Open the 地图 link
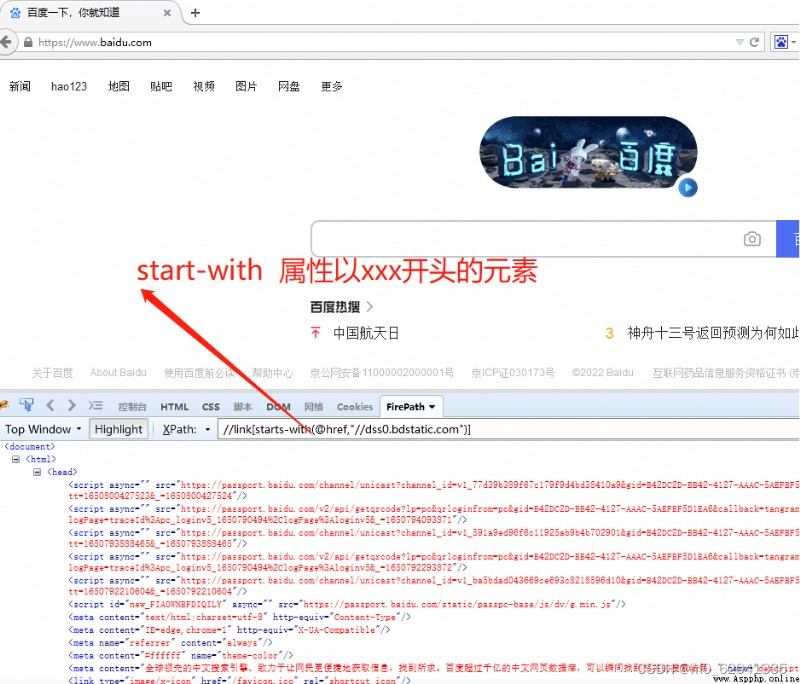The width and height of the screenshot is (800, 684). [119, 86]
